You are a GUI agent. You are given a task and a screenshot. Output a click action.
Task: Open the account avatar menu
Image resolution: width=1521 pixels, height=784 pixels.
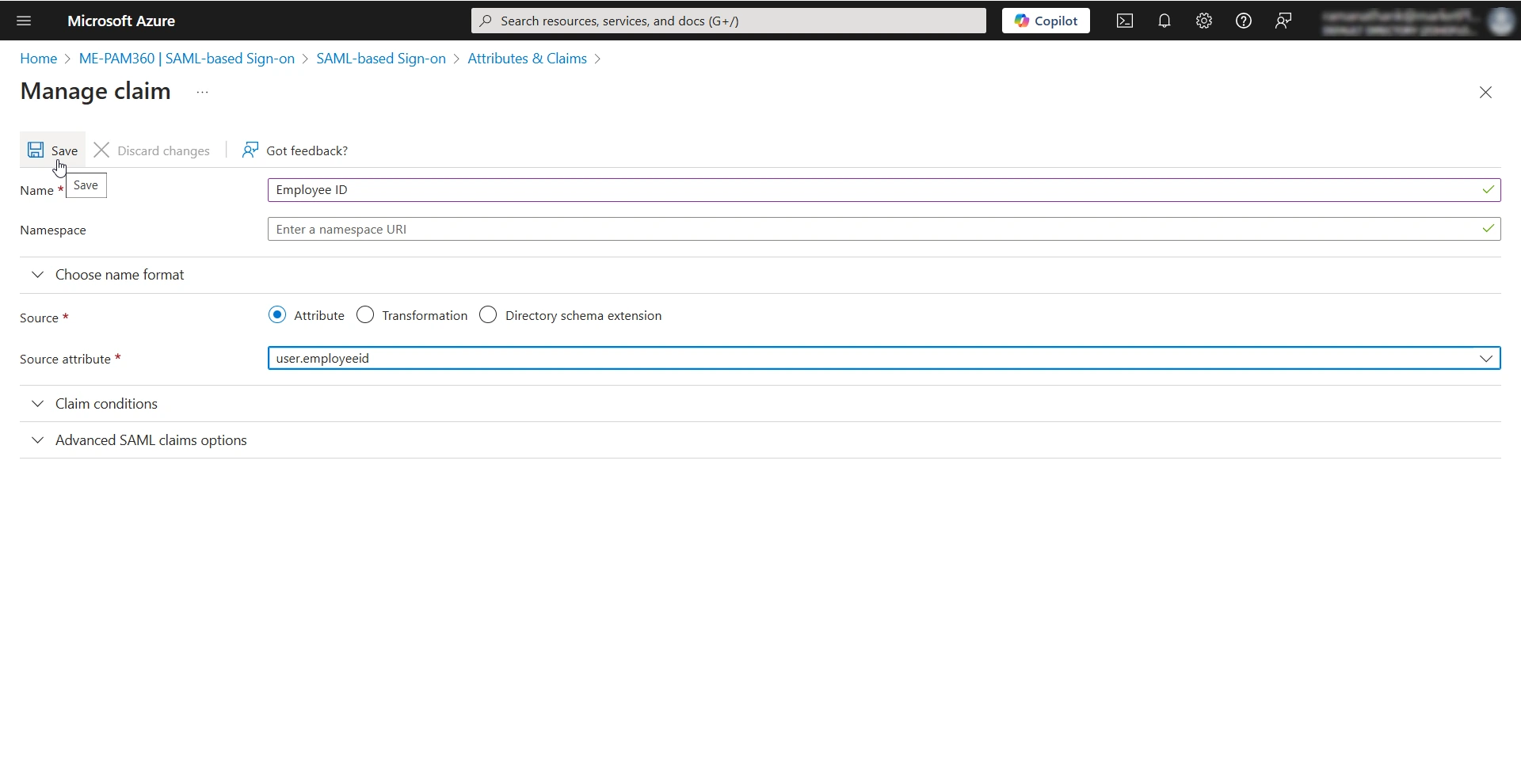pyautogui.click(x=1500, y=21)
